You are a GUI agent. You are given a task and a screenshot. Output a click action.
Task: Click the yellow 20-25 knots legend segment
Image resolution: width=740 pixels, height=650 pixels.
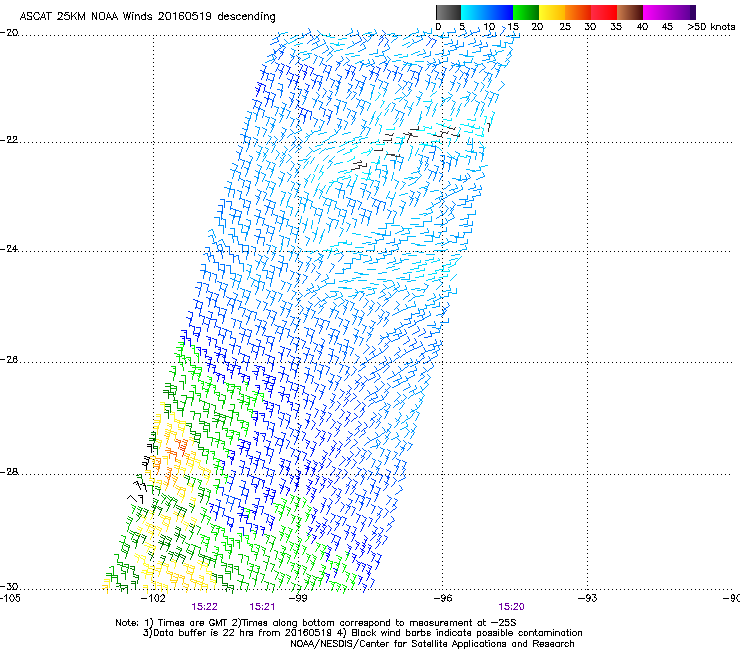click(552, 12)
